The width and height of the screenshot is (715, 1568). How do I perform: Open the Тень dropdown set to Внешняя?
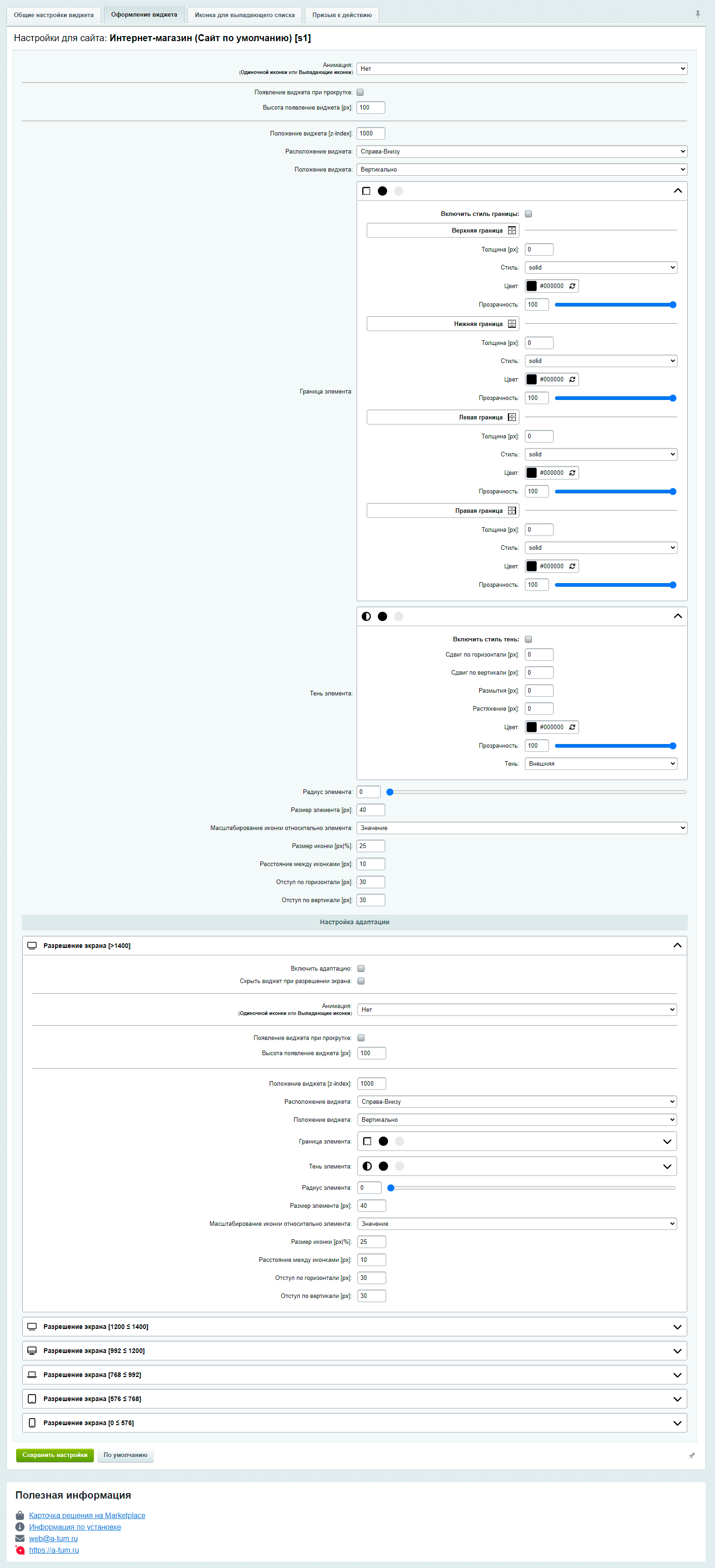[600, 763]
